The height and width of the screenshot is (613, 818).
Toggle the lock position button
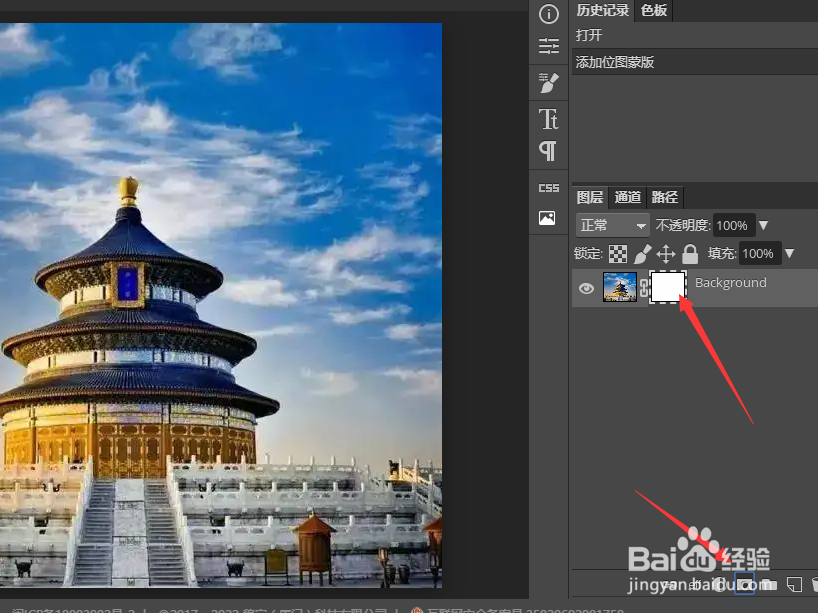(665, 254)
